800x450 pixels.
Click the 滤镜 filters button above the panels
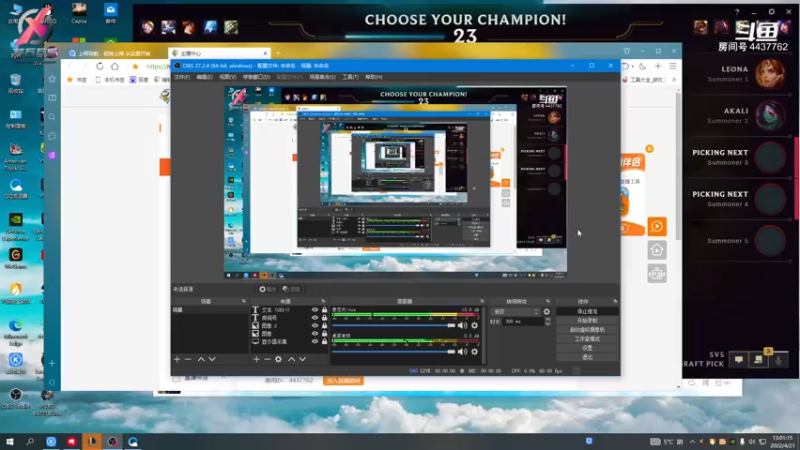tap(291, 289)
